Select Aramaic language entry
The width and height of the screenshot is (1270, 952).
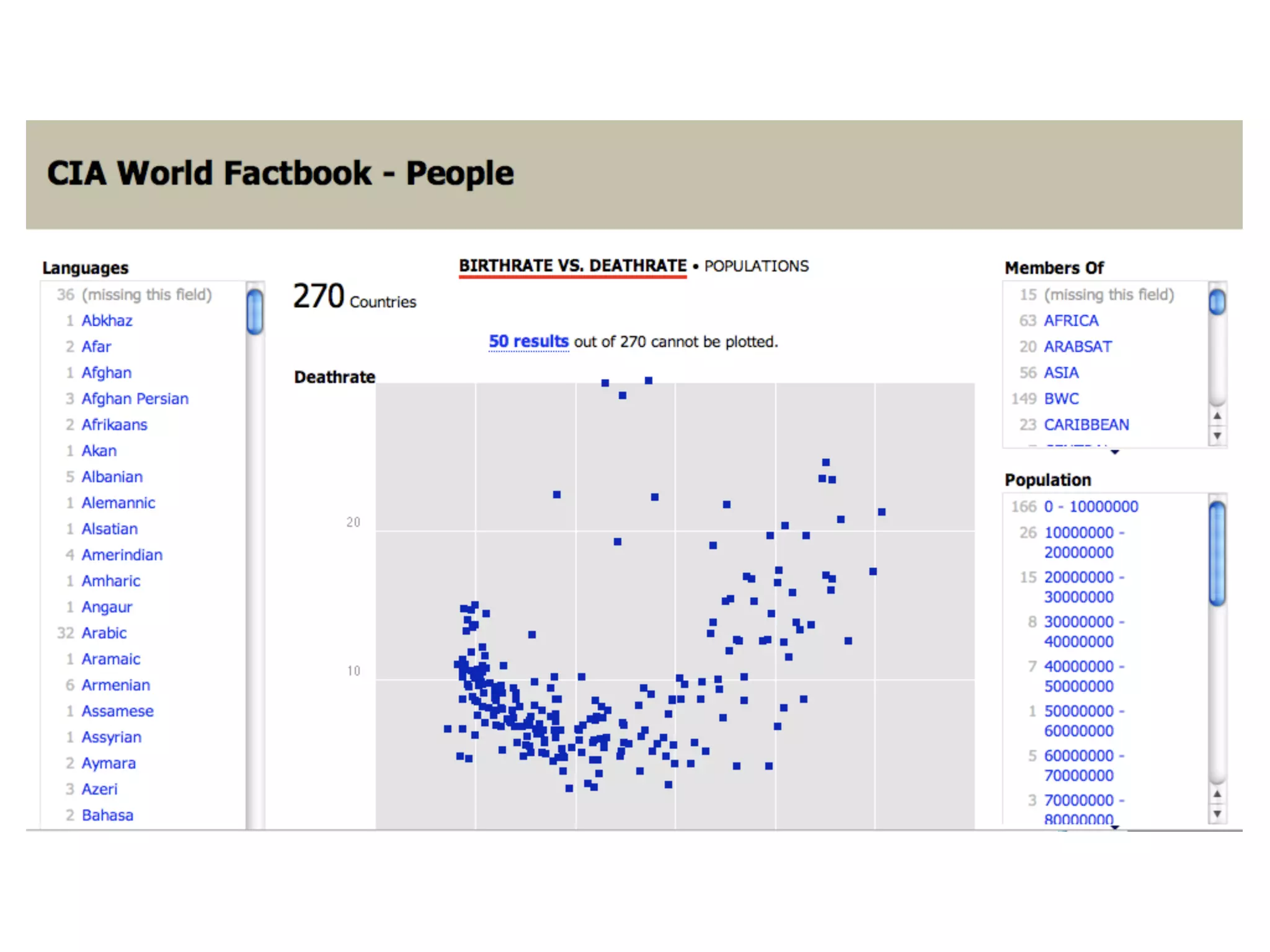111,659
